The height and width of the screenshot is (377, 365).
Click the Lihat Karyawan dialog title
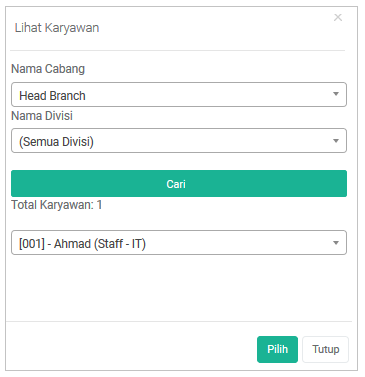pos(57,28)
